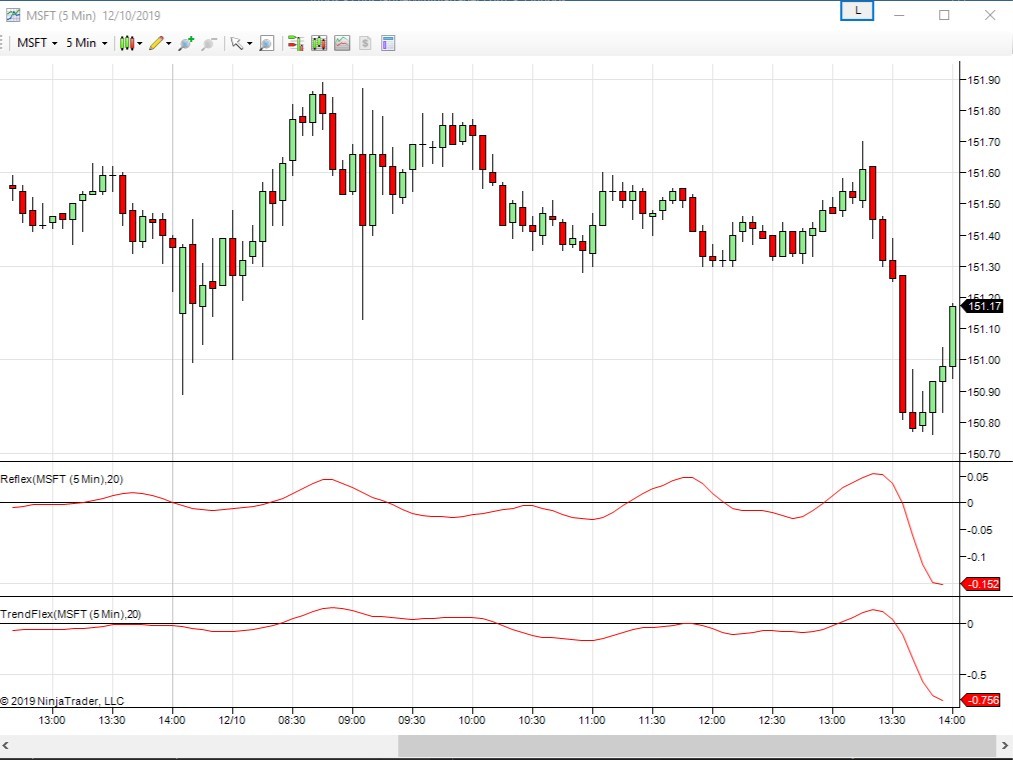Image resolution: width=1013 pixels, height=760 pixels.
Task: Click the 151.17 current price marker
Action: [x=983, y=306]
